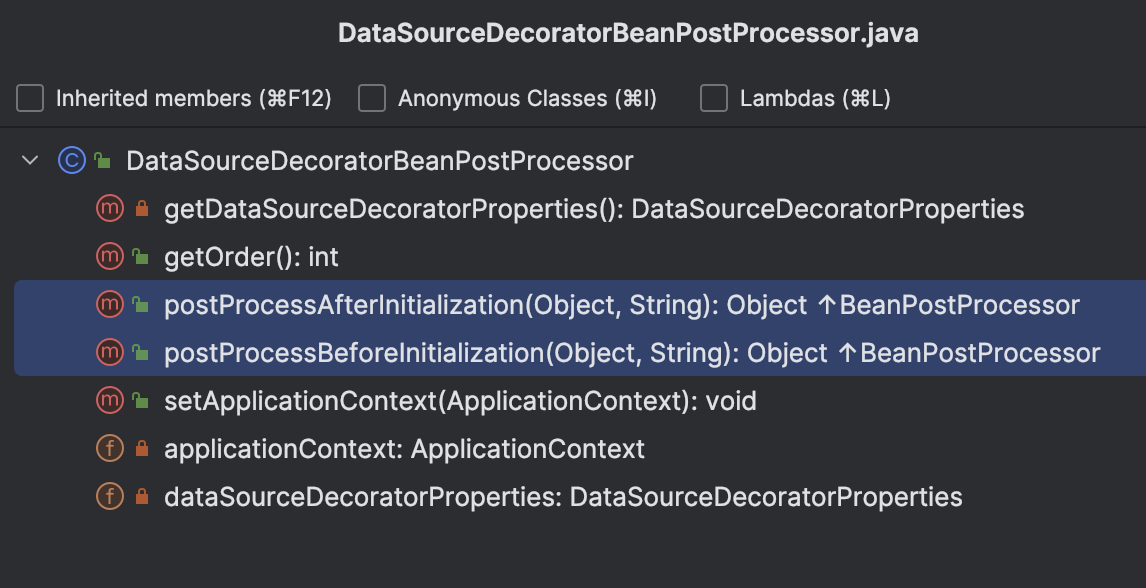Image resolution: width=1146 pixels, height=588 pixels.
Task: Click the public visibility icon on getOrder
Action: (x=141, y=258)
